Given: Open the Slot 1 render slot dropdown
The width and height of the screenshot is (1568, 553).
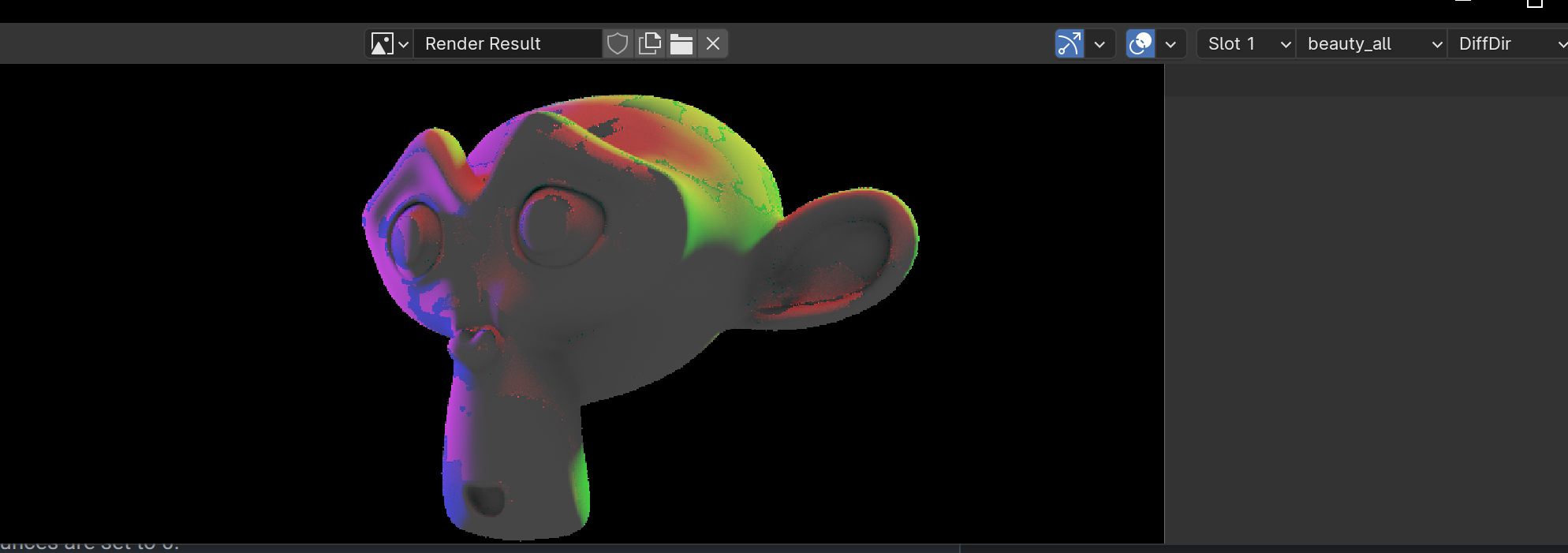Looking at the screenshot, I should (x=1246, y=43).
